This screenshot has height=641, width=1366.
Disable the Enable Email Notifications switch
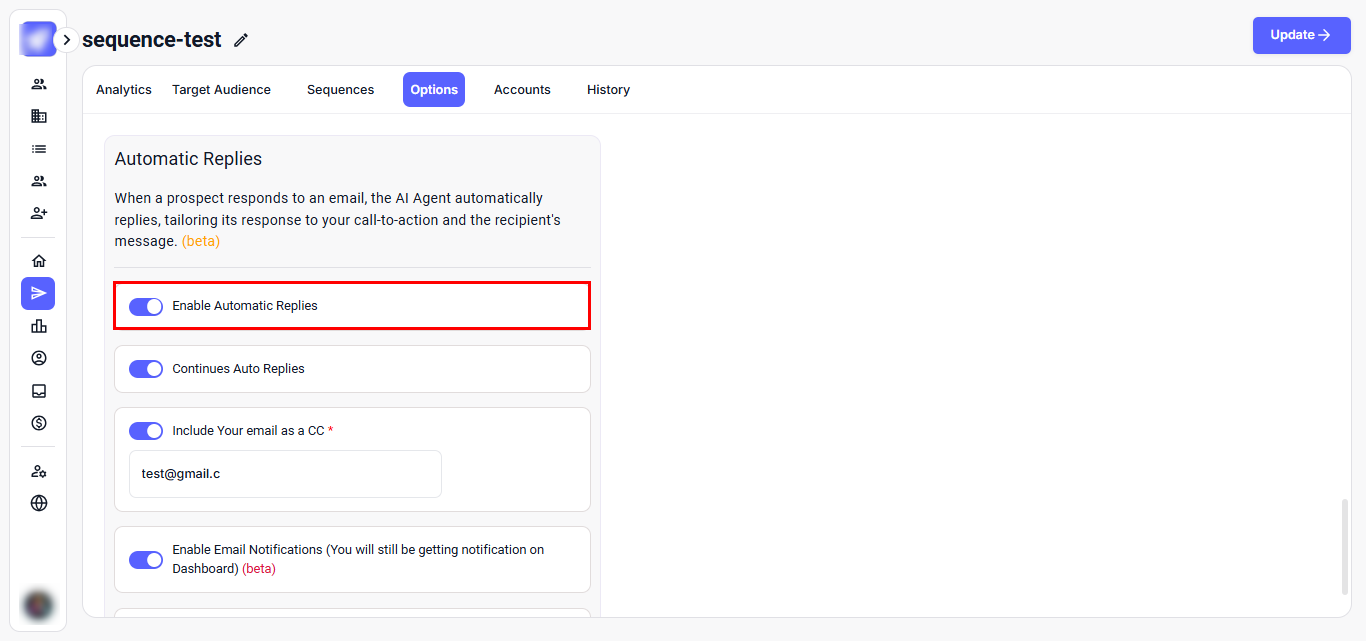[146, 560]
